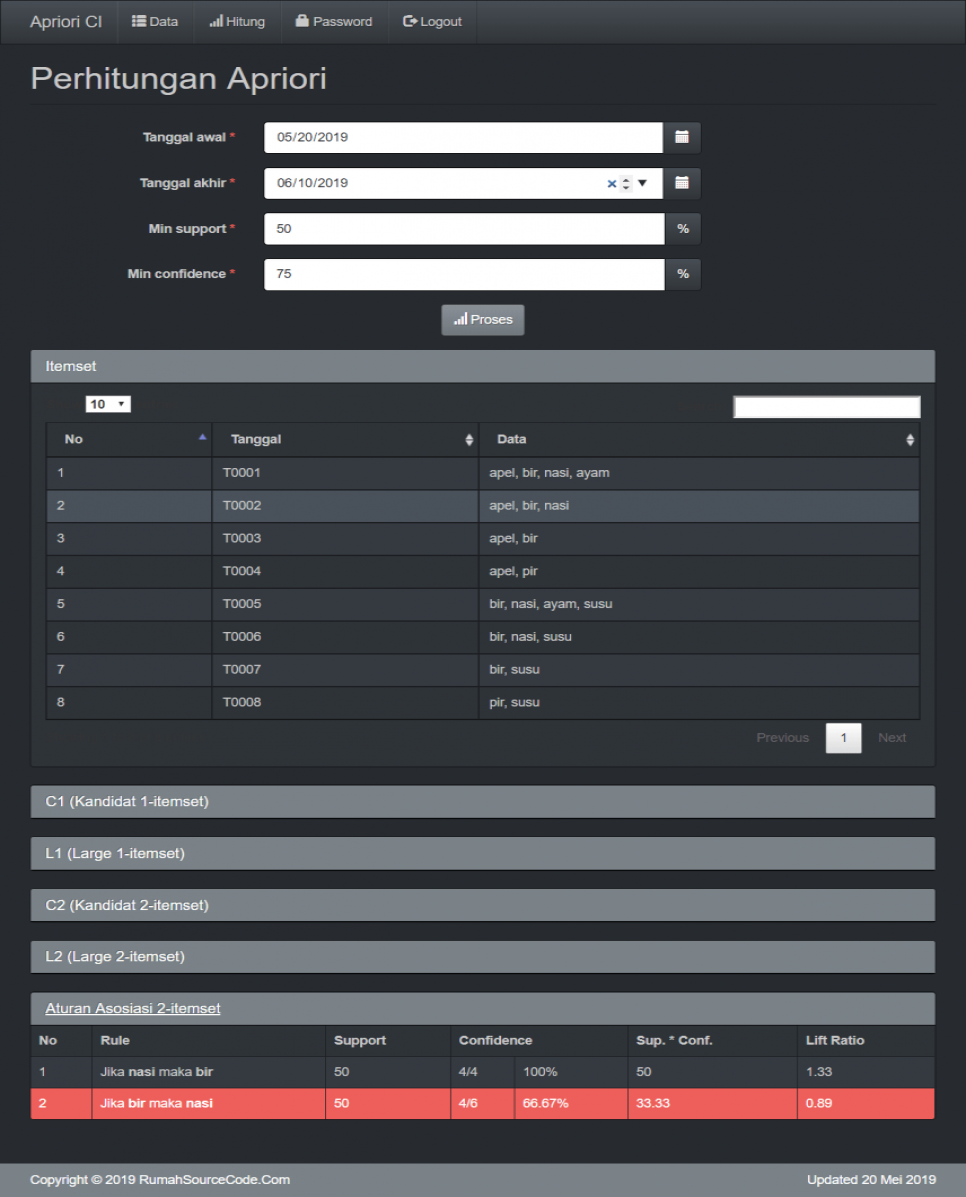The height and width of the screenshot is (1197, 966).
Task: Expand the L2 Large 2-itemset panel
Action: point(483,956)
